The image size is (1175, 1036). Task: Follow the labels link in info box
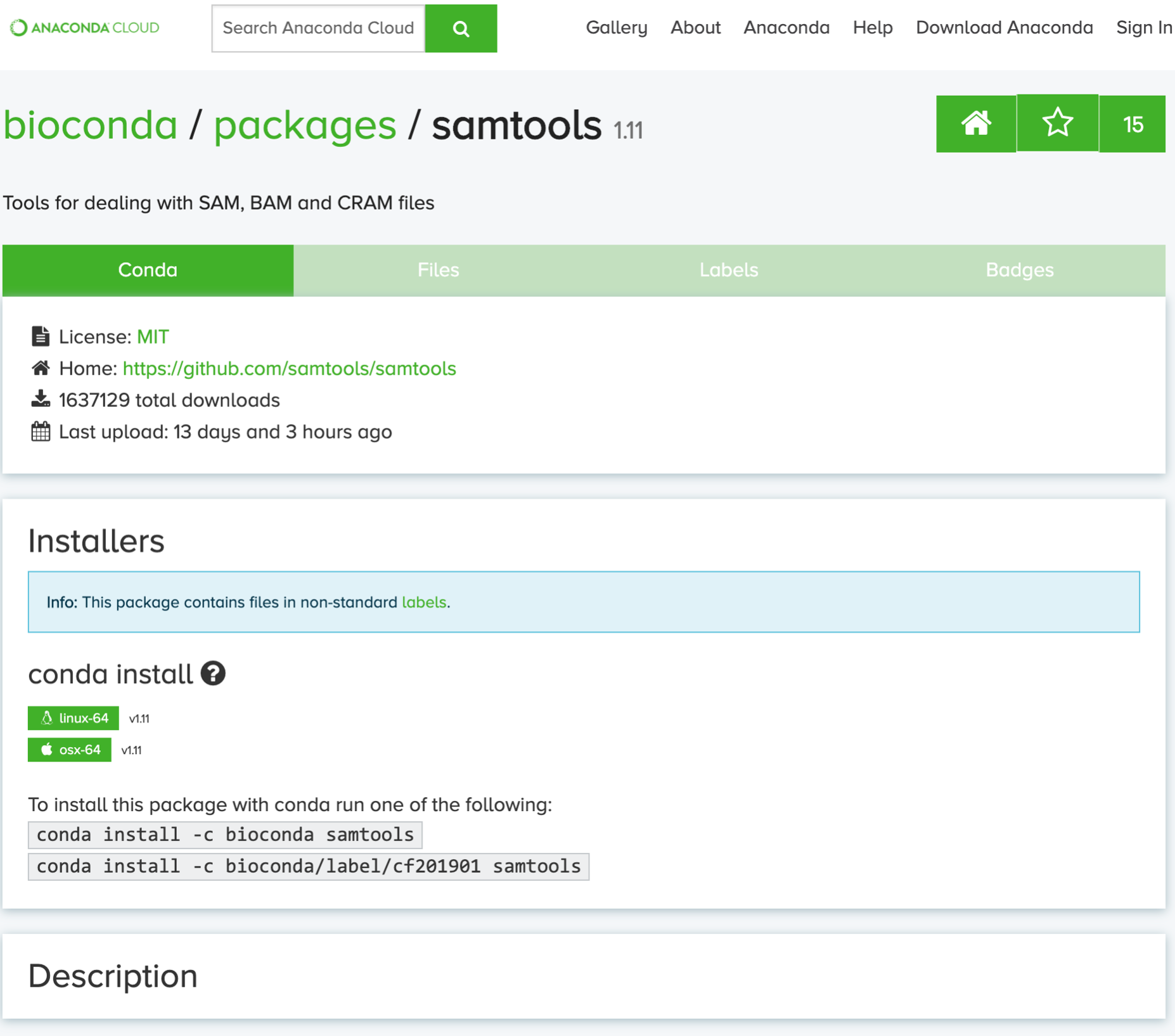click(423, 602)
